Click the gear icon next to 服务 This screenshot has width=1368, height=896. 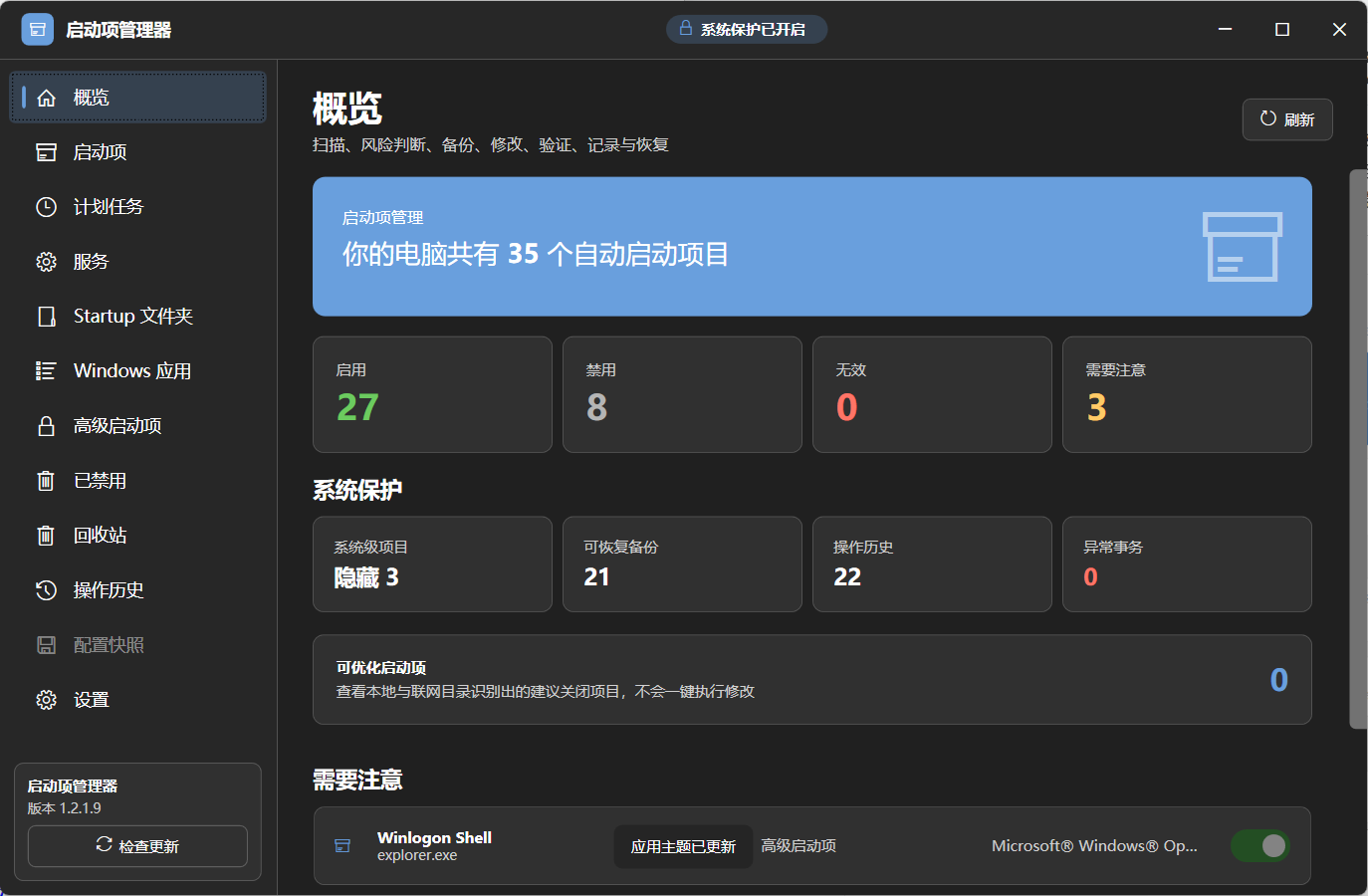pos(46,262)
